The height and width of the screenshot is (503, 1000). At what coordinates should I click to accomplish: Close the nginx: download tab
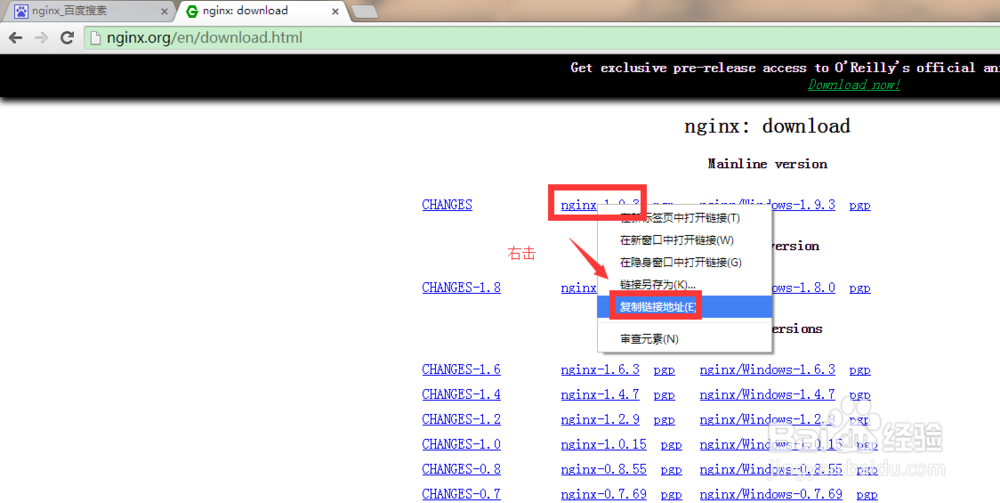[335, 11]
